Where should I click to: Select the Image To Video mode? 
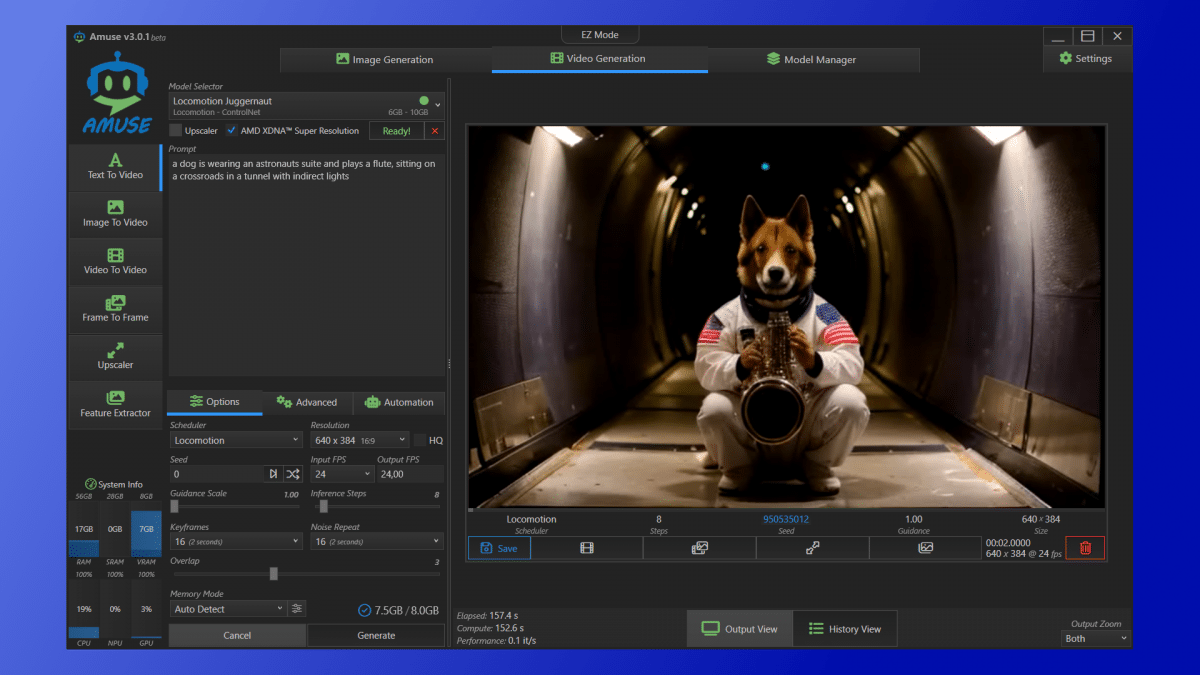click(115, 214)
